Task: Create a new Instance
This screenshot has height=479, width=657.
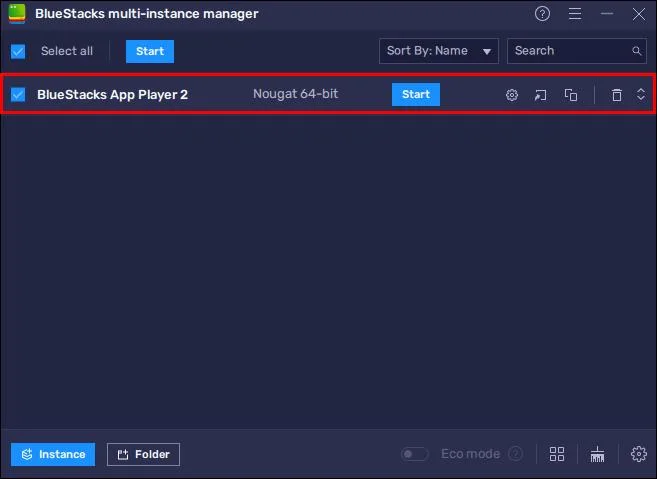Action: click(x=53, y=454)
